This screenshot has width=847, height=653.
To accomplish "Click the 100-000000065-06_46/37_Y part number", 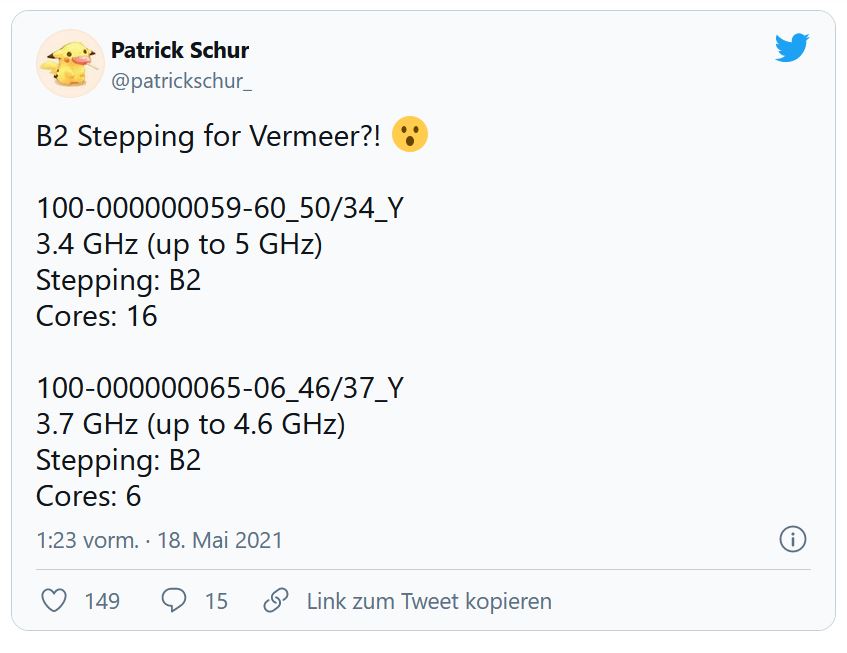I will pos(220,388).
